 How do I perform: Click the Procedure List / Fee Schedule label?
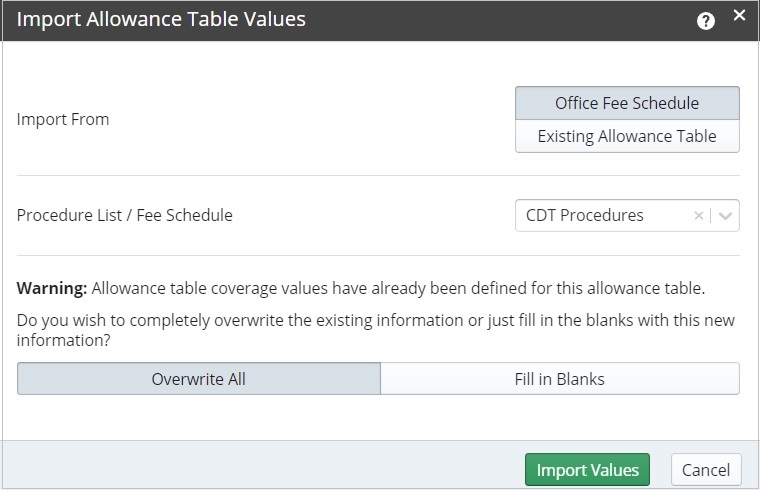point(125,215)
